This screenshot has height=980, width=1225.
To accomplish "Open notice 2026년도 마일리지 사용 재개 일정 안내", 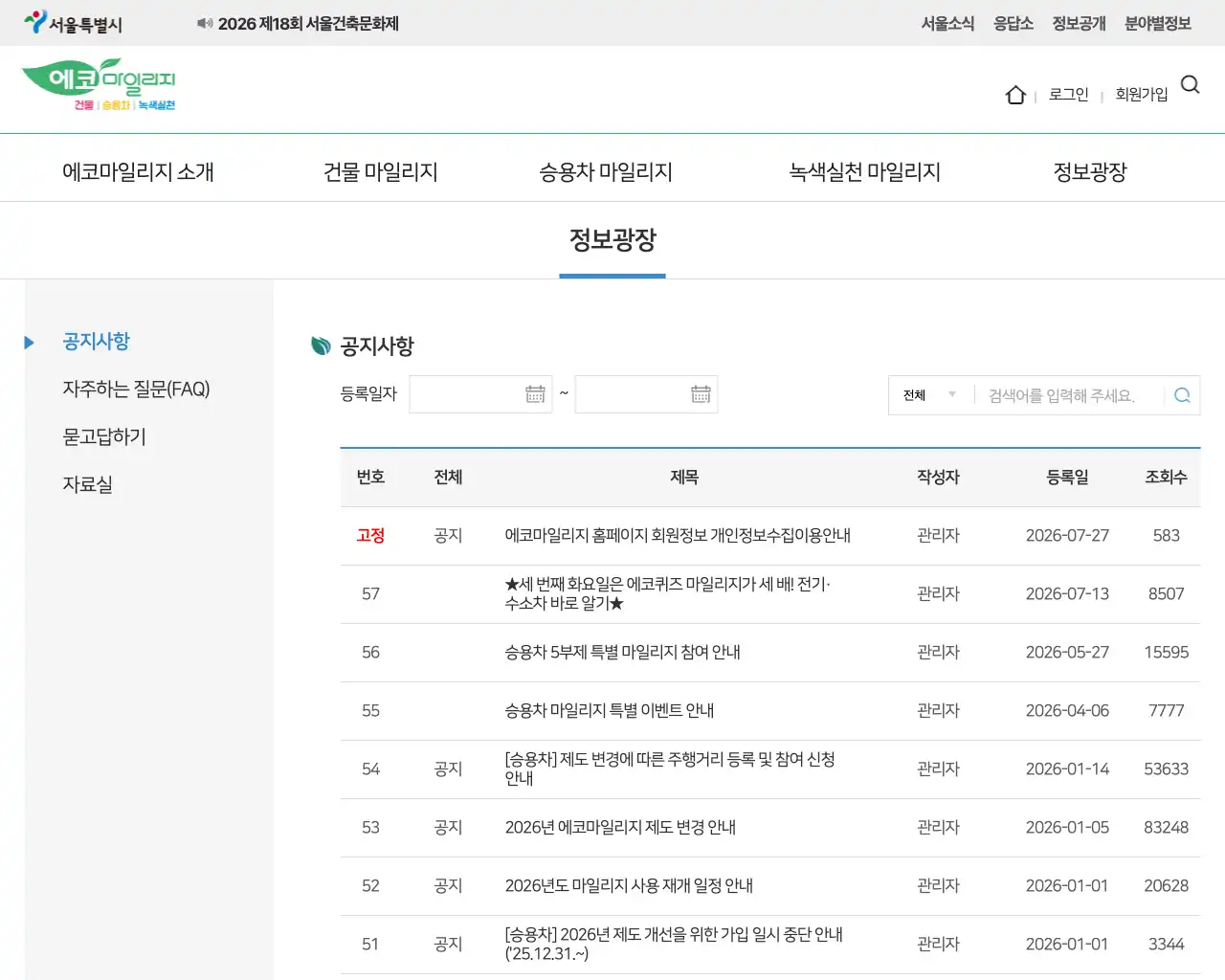I will point(629,886).
